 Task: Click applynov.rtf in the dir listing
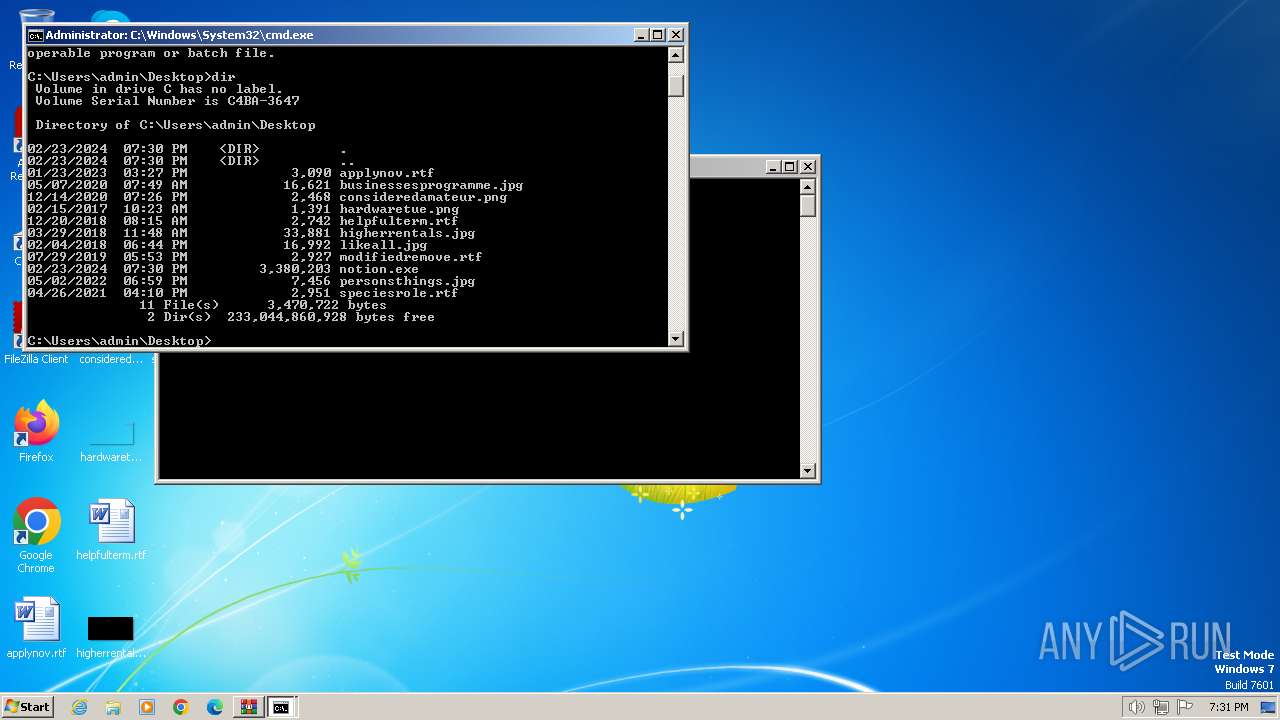[x=387, y=173]
